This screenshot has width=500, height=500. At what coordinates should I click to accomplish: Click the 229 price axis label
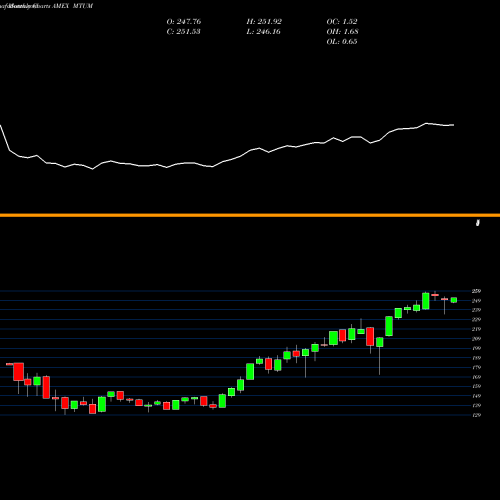[x=476, y=320]
